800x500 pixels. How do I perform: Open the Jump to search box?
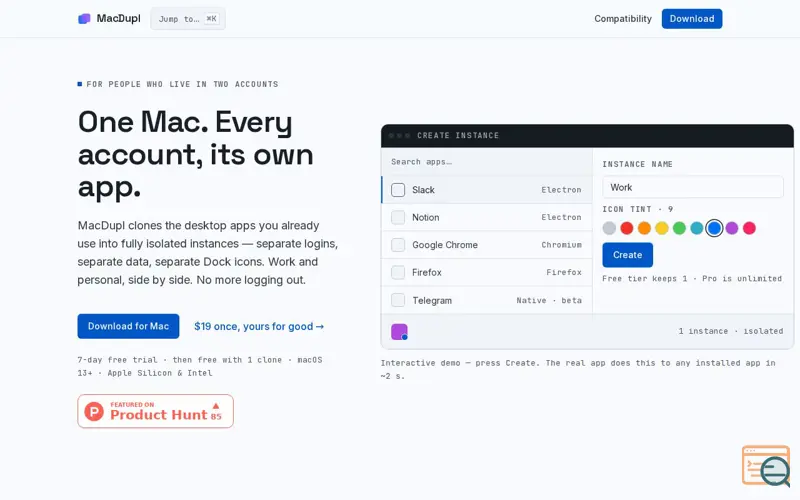(188, 19)
